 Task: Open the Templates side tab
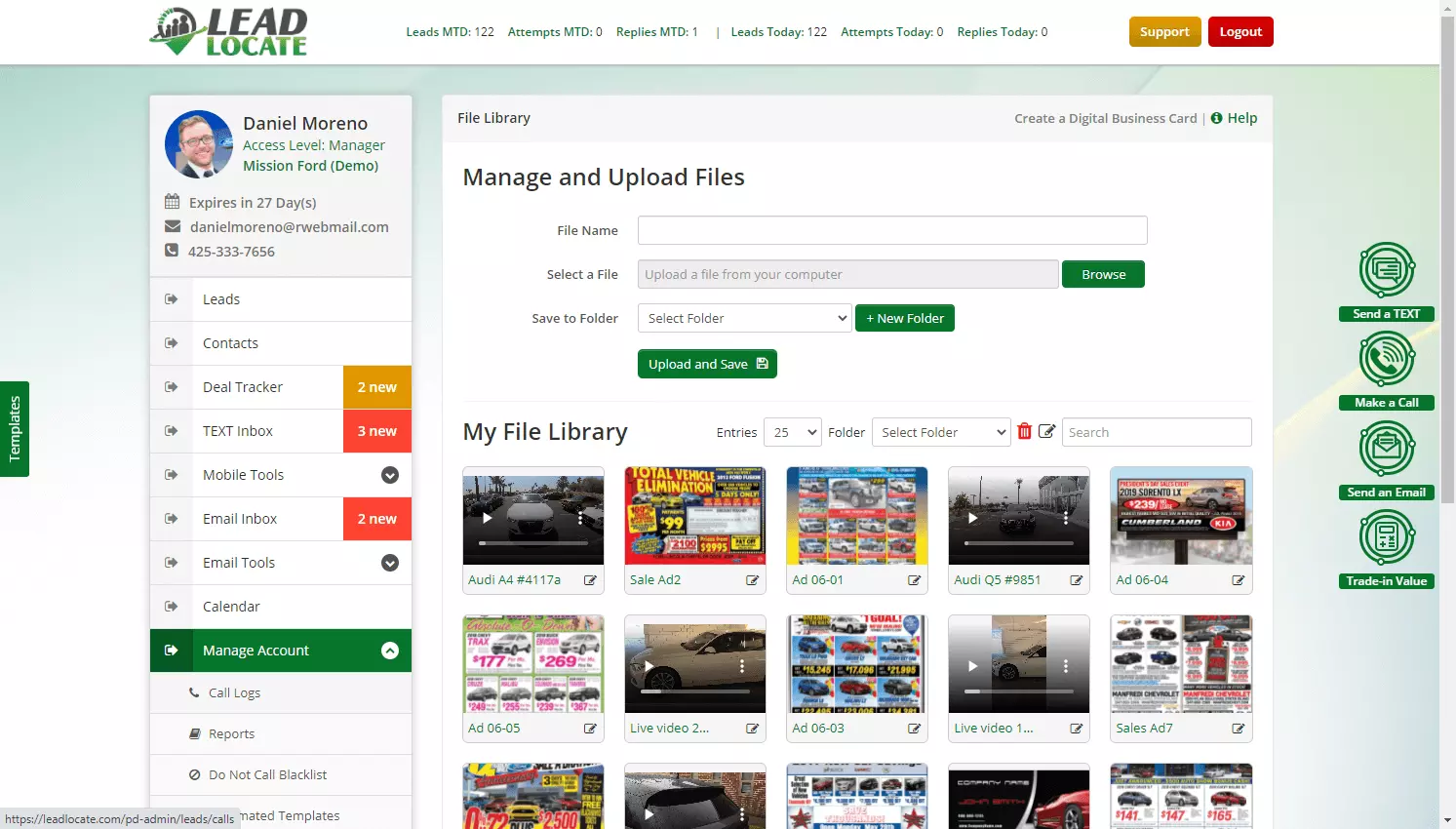coord(15,429)
